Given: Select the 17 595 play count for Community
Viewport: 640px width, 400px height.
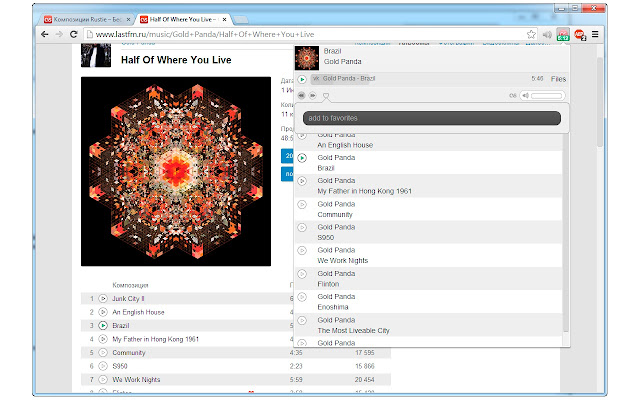Looking at the screenshot, I should [364, 353].
